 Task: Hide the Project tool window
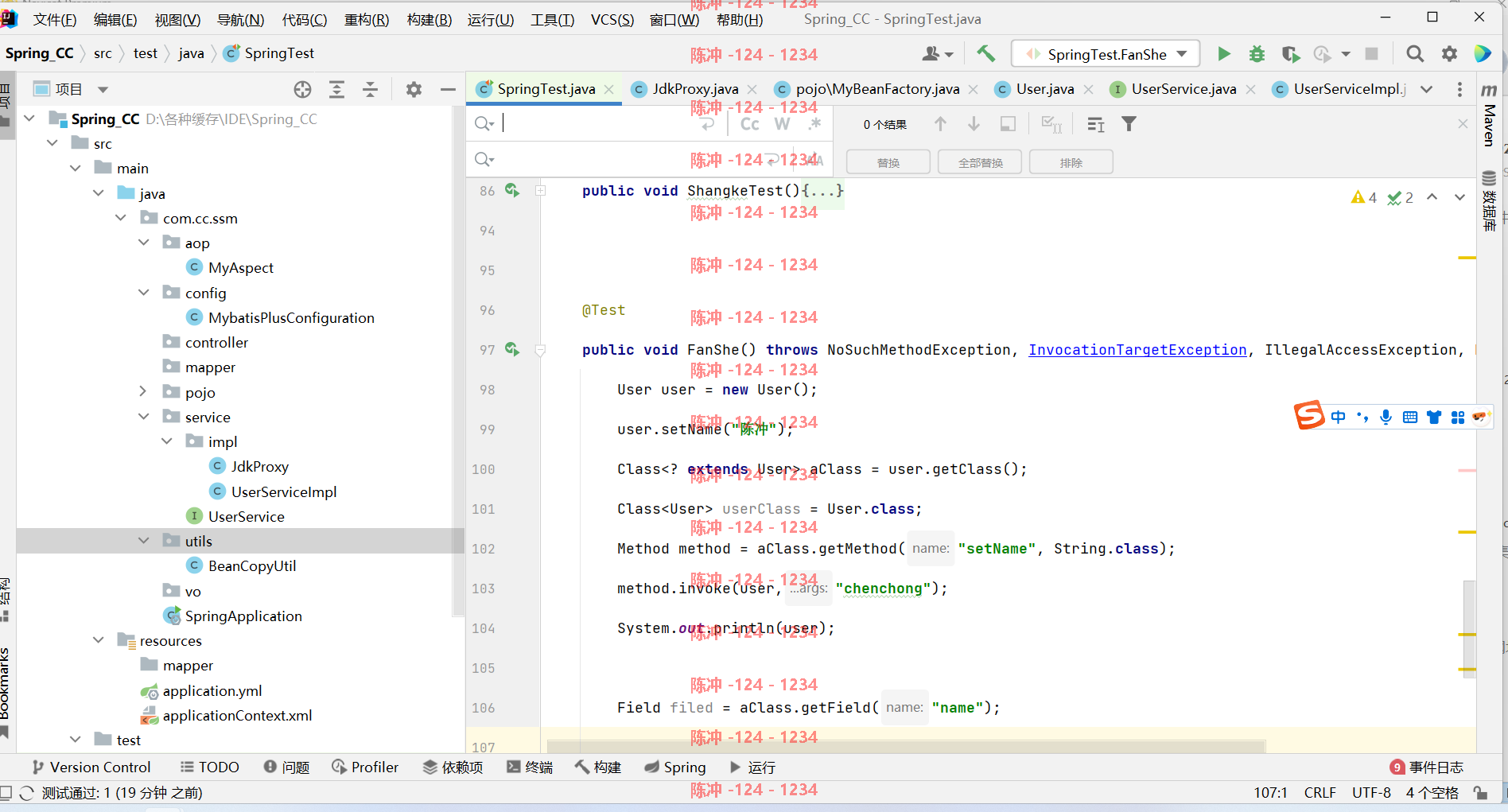[448, 89]
